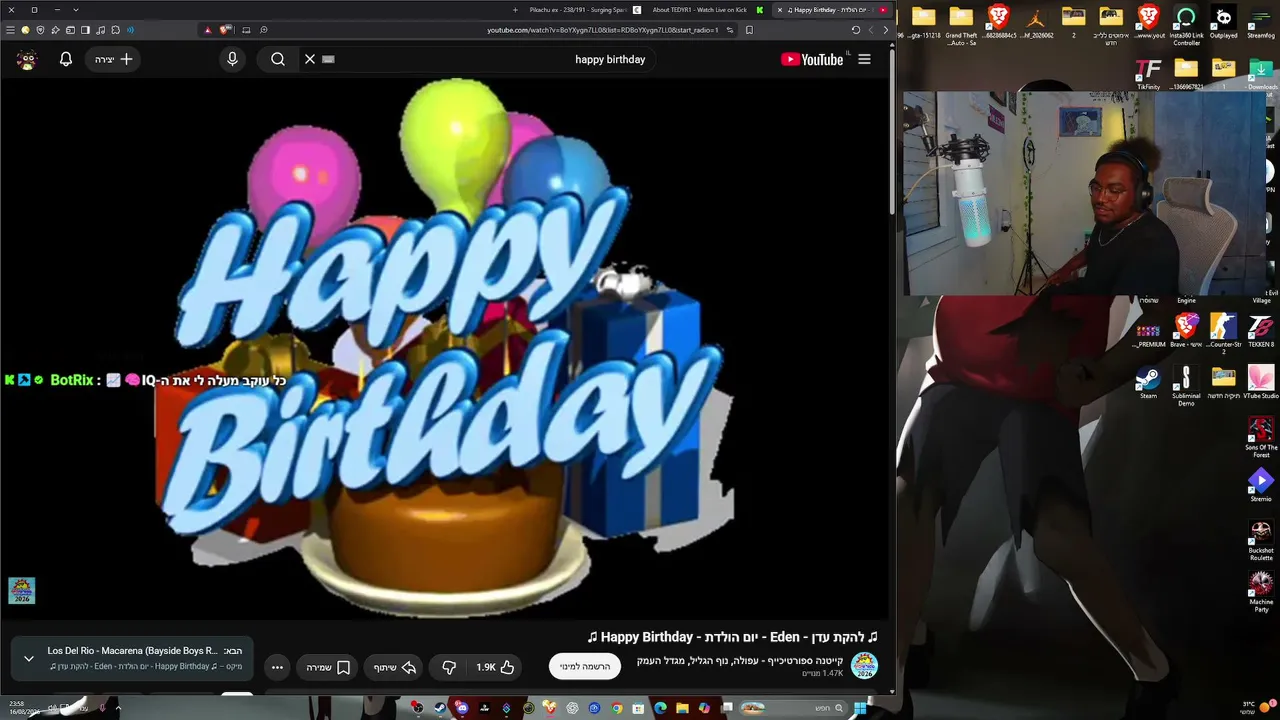1280x720 pixels.
Task: Click the webcam overlay window
Action: (x=1086, y=194)
